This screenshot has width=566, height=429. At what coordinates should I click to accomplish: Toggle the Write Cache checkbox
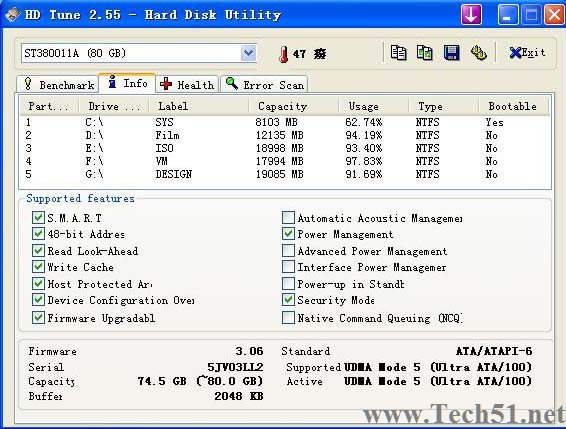[38, 267]
